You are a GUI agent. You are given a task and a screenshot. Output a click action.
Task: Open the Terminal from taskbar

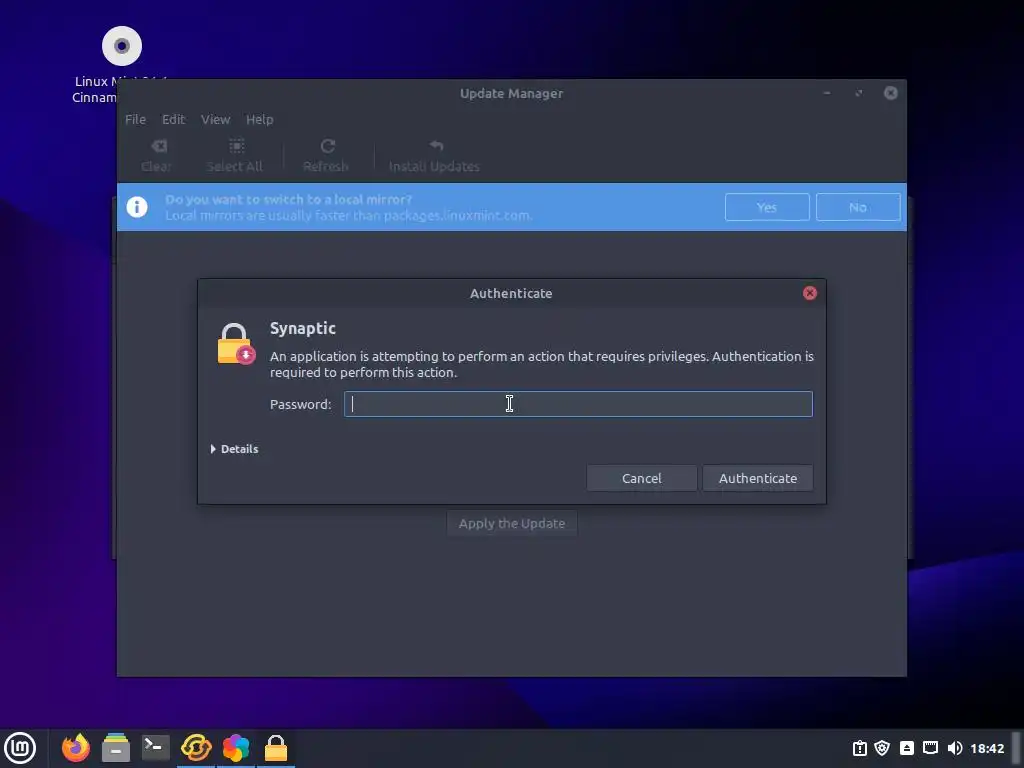(155, 748)
